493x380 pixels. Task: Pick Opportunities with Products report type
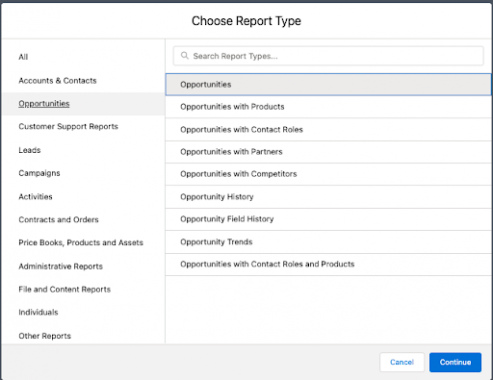328,107
